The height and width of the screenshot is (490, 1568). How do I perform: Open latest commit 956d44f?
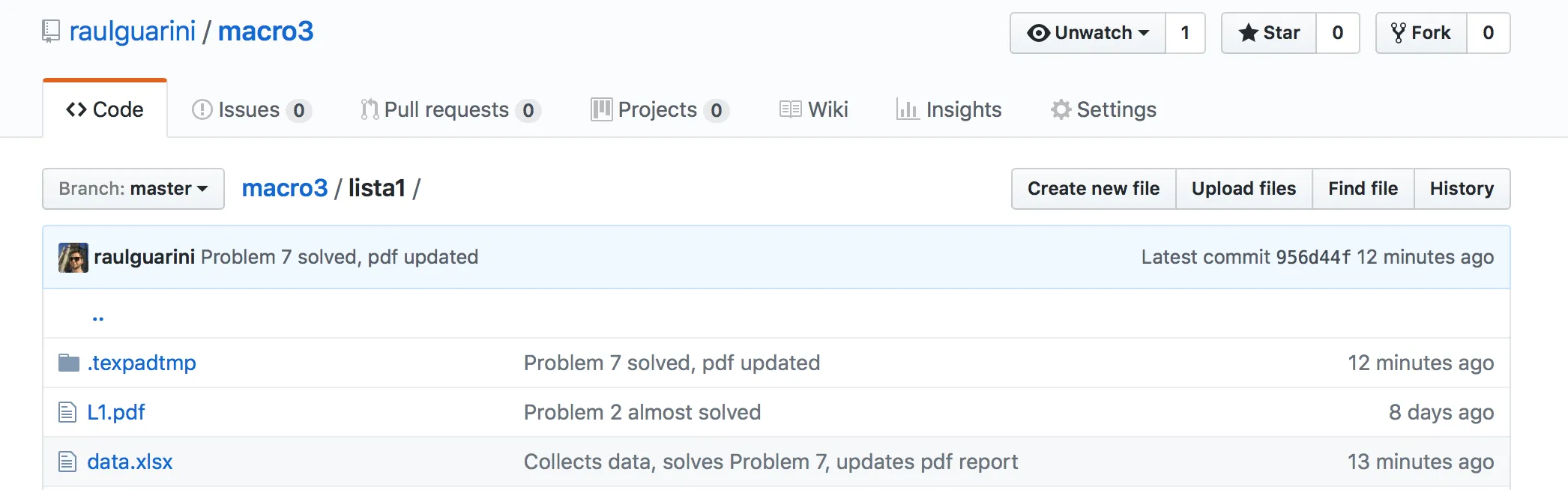pyautogui.click(x=1313, y=258)
